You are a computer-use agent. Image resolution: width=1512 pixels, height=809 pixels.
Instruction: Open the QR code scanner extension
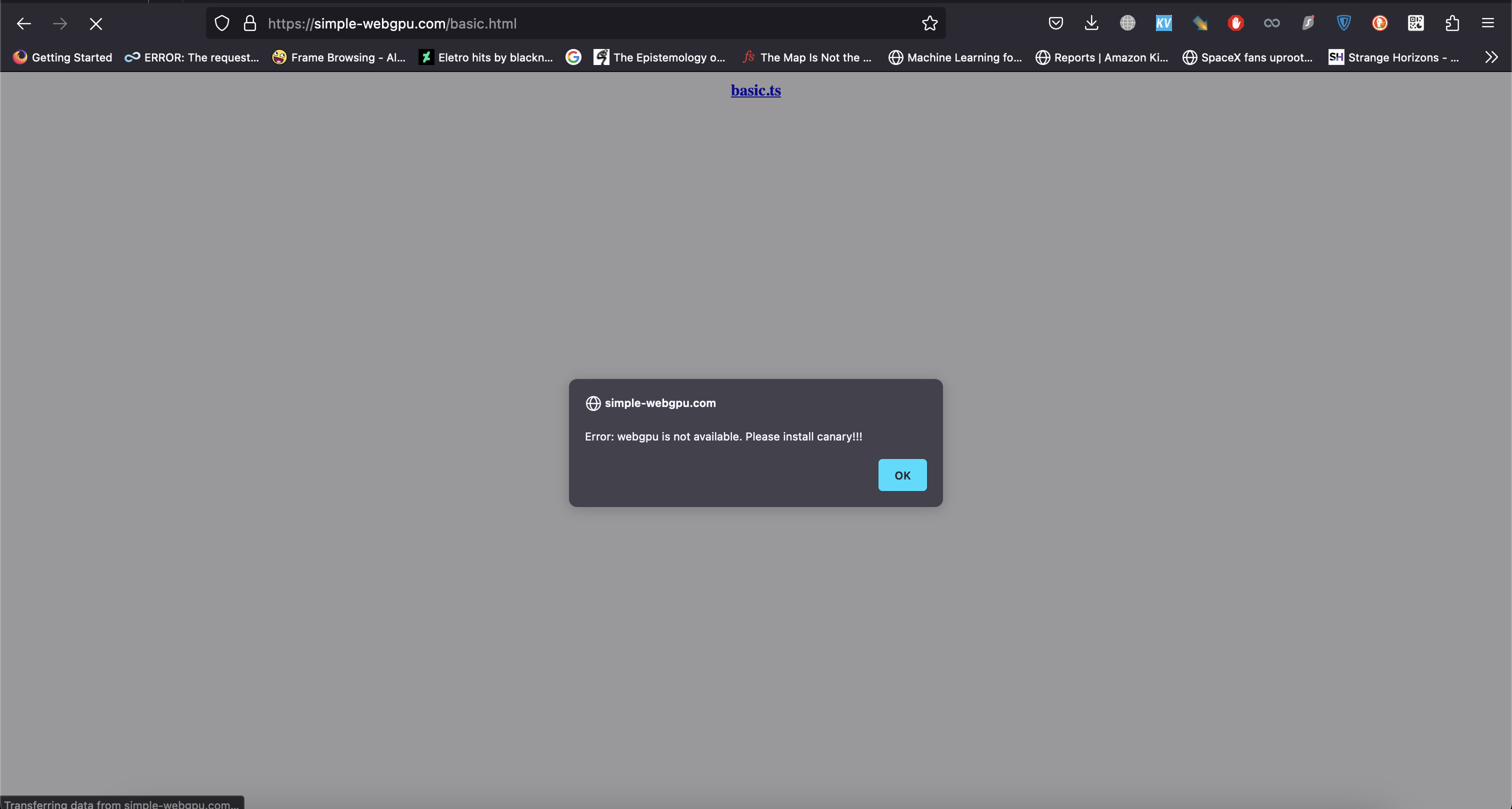tap(1415, 23)
